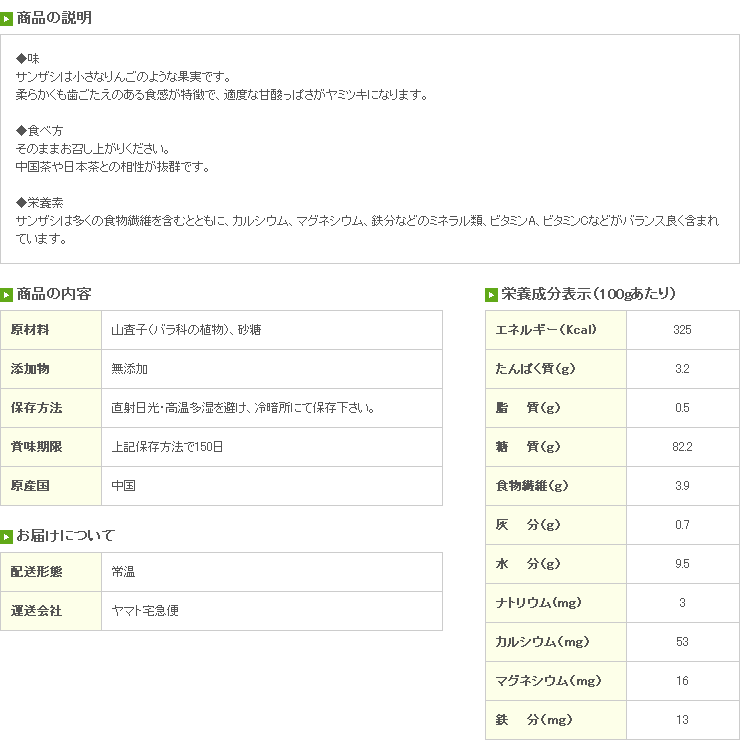The height and width of the screenshot is (747, 740).
Task: Select the ヤマト宅急便 carrier text
Action: coord(146,611)
